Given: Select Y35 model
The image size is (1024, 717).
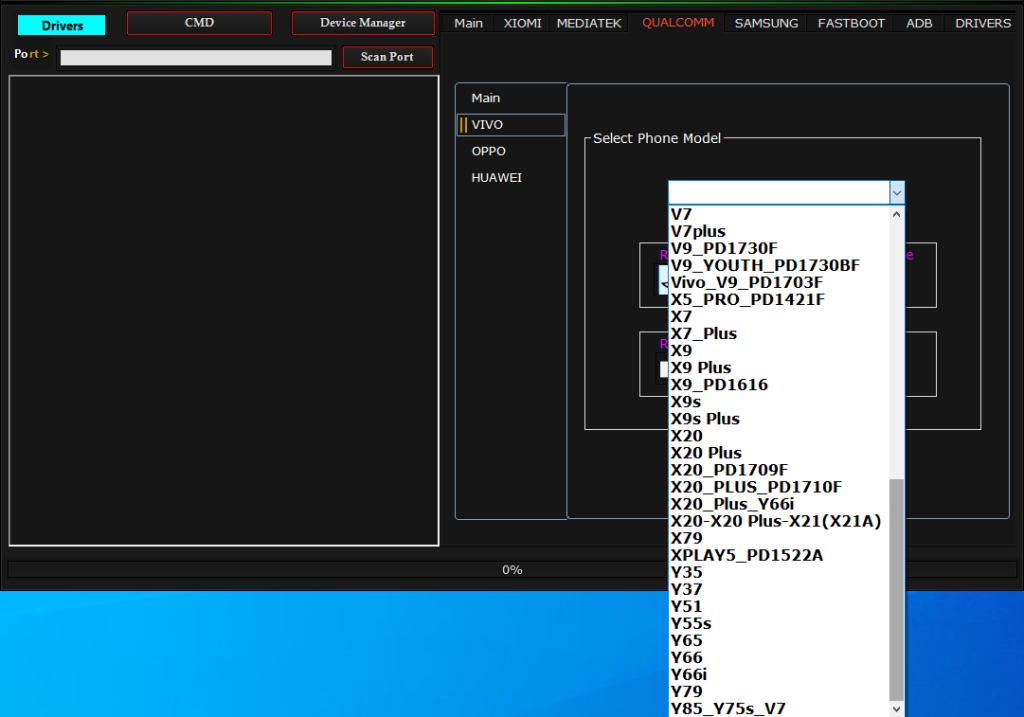Looking at the screenshot, I should (779, 572).
